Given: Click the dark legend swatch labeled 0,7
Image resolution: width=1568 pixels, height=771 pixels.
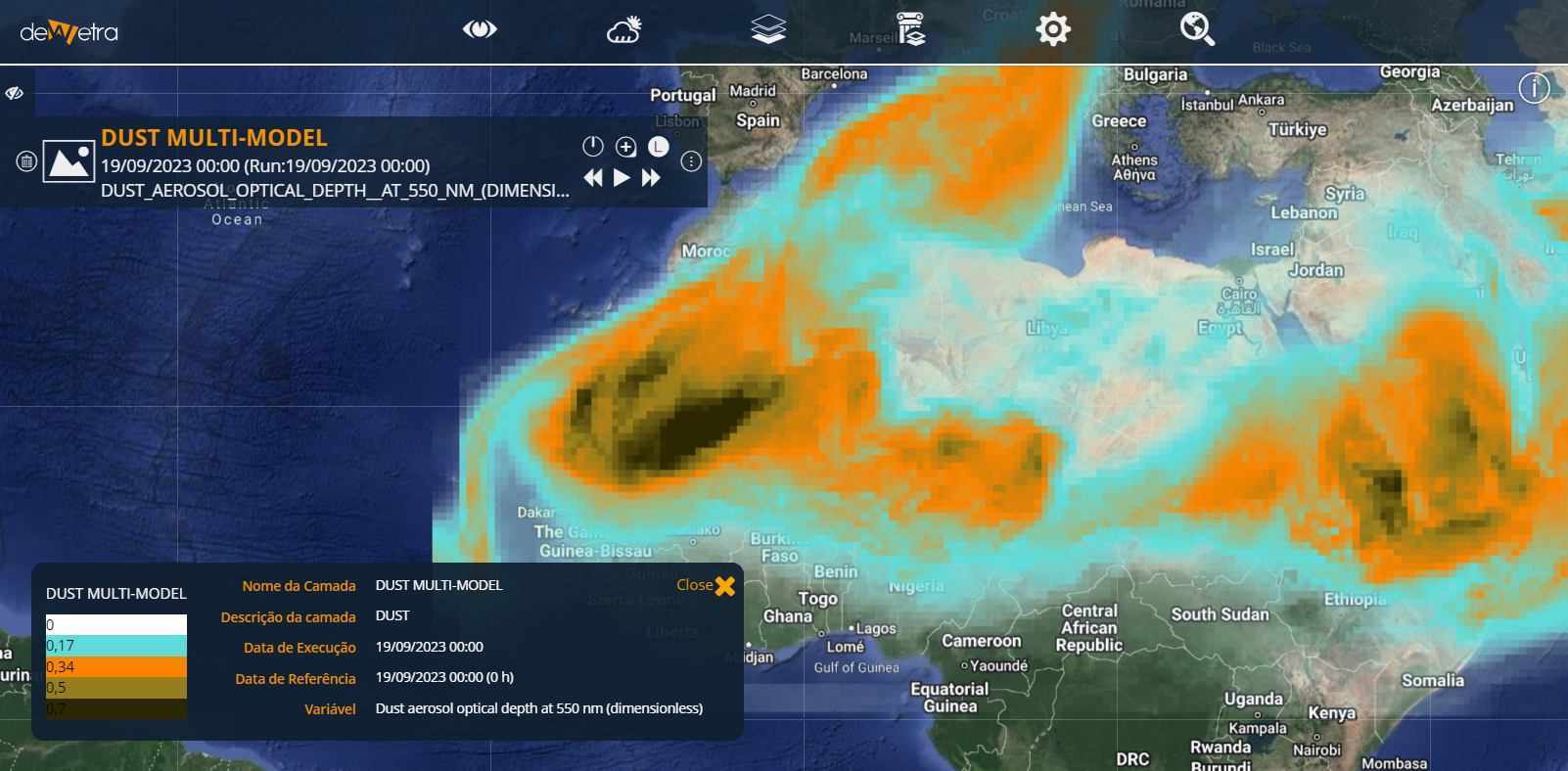Looking at the screenshot, I should point(116,709).
